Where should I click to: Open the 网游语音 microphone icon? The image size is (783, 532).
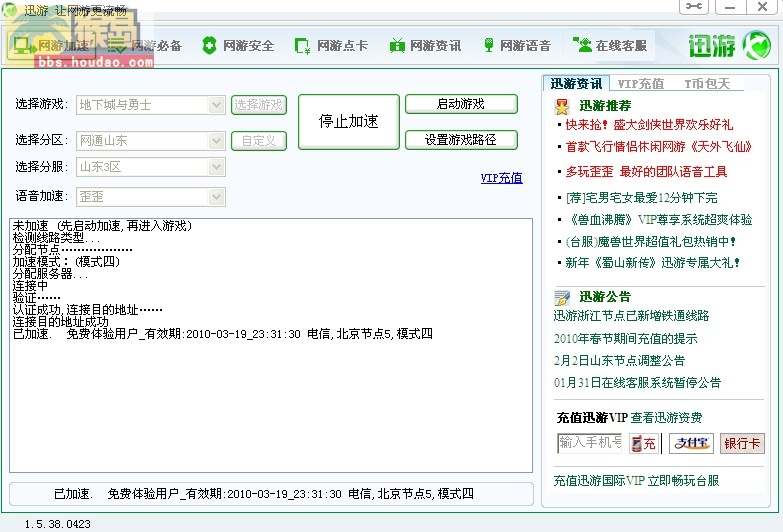pyautogui.click(x=489, y=45)
